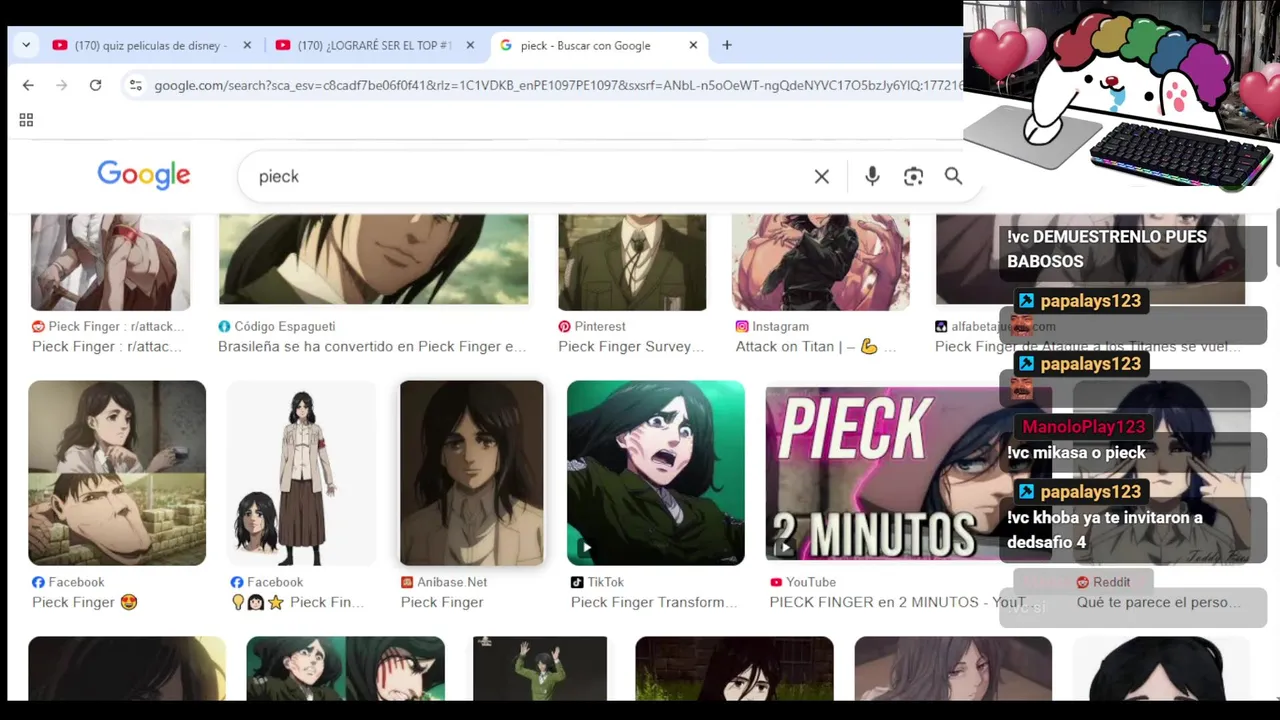Image resolution: width=1280 pixels, height=720 pixels.
Task: Open a new browser tab
Action: tap(727, 45)
